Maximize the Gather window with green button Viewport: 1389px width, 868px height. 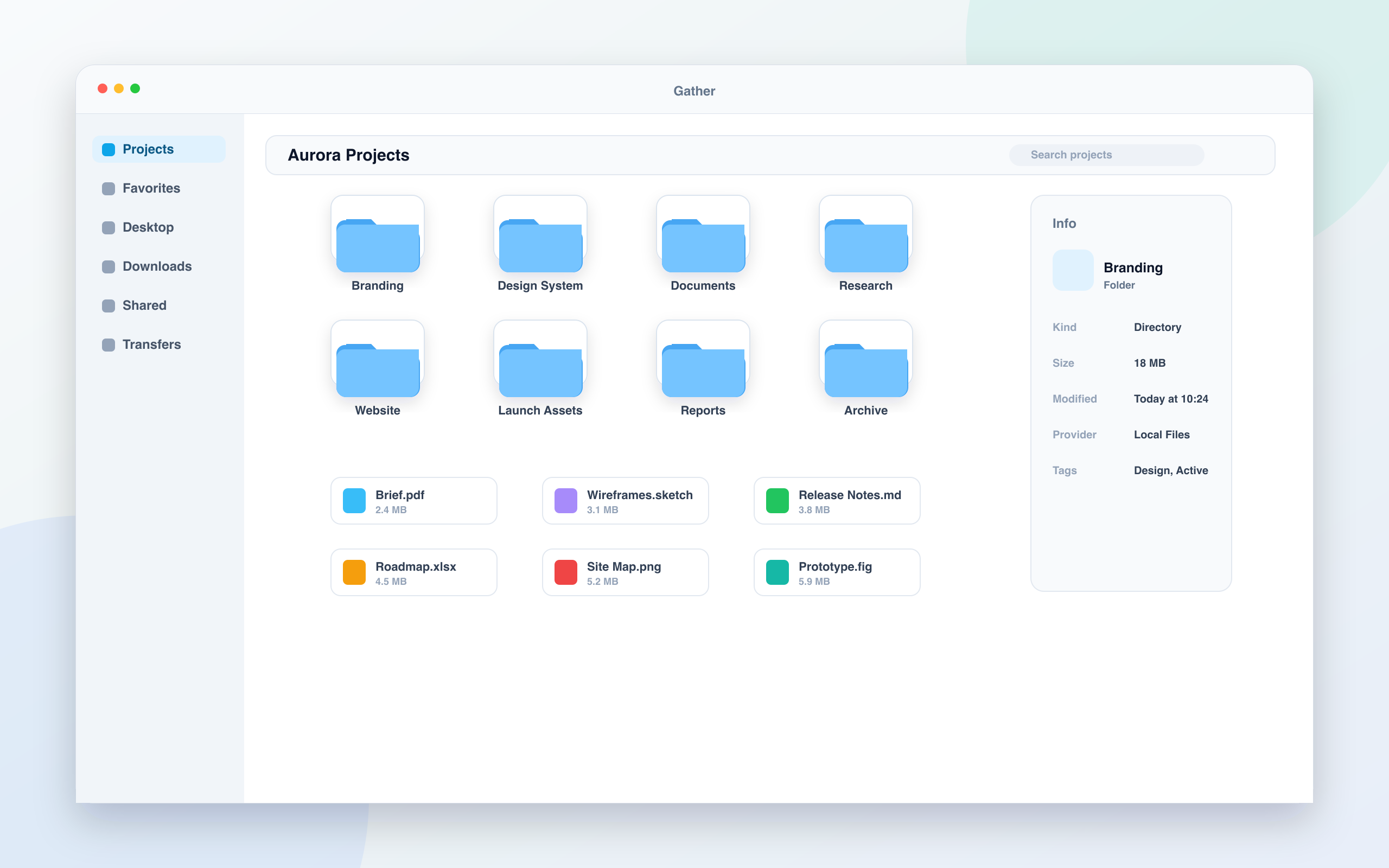[x=136, y=88]
